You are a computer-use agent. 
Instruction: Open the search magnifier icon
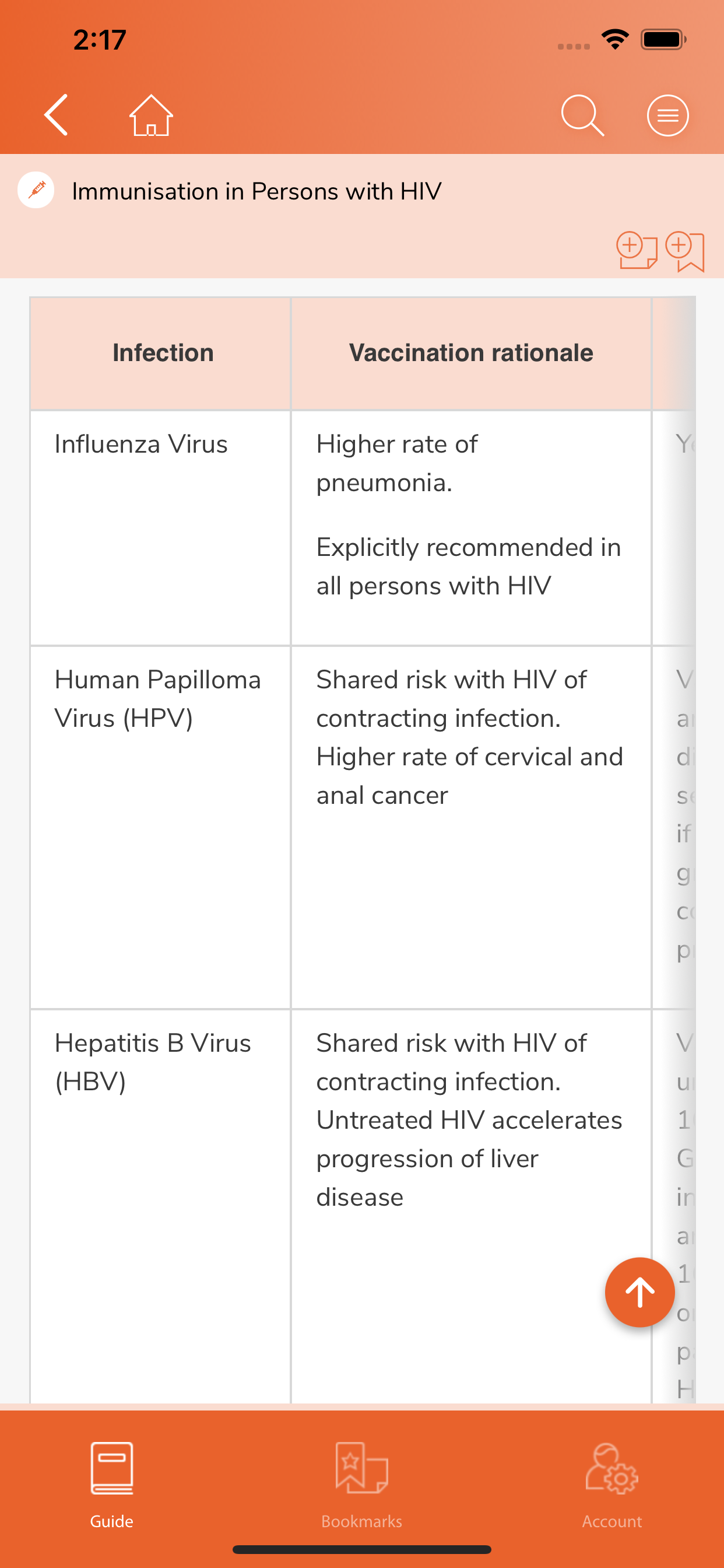(582, 115)
